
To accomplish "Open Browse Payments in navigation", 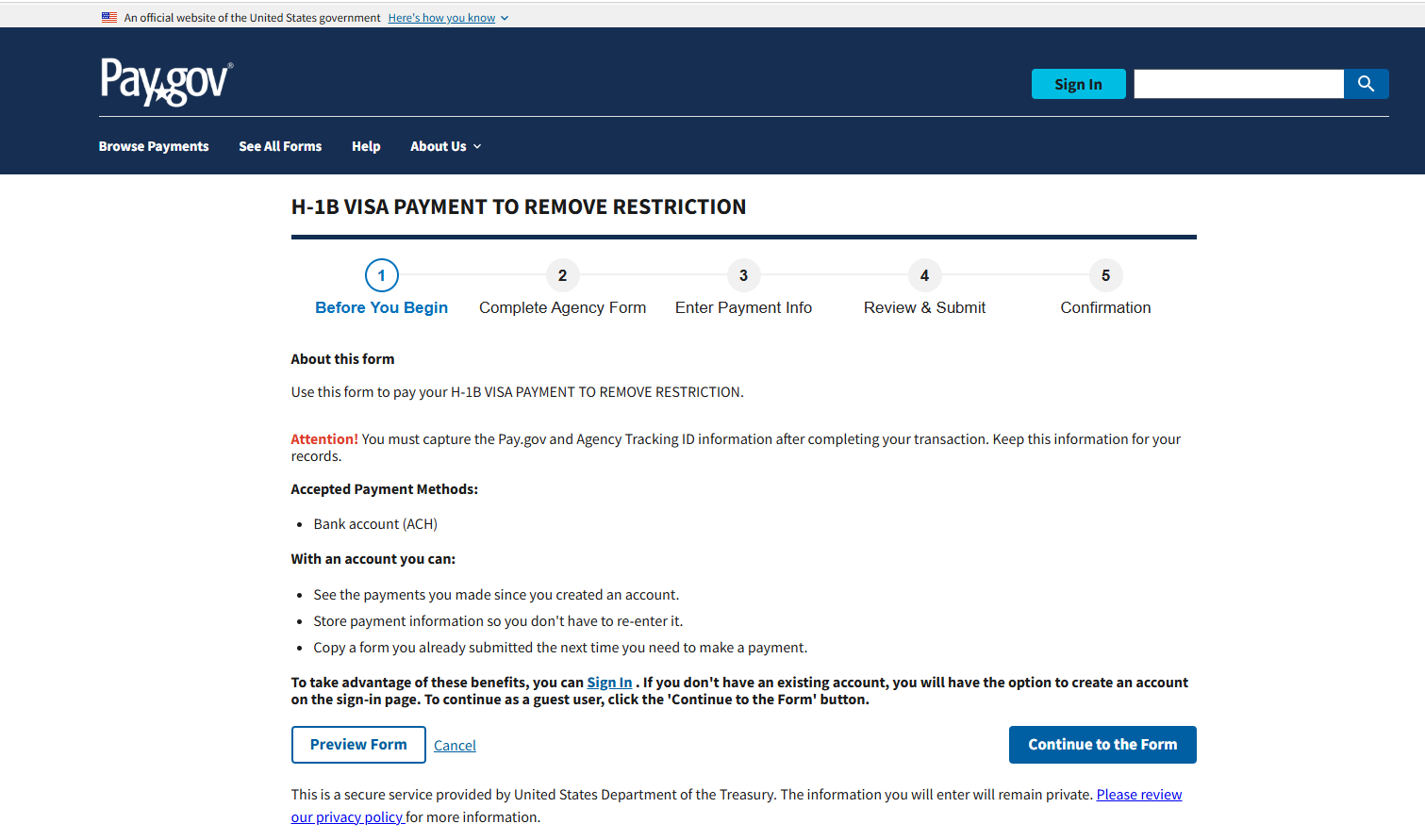I will tap(154, 146).
